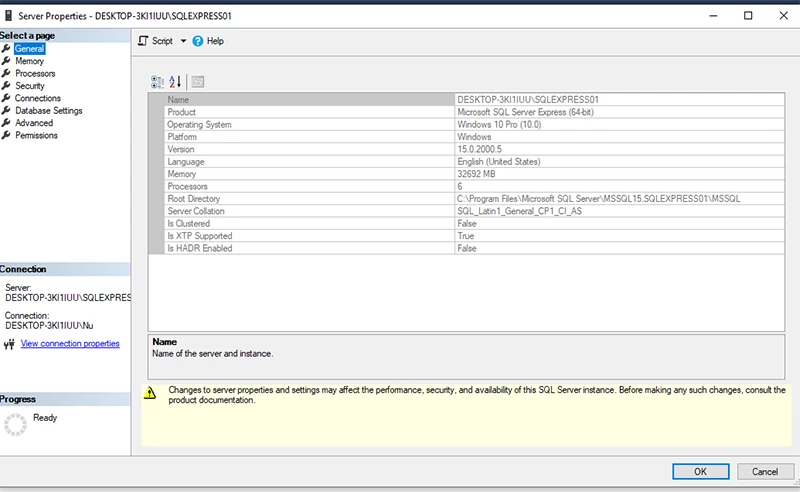Click the Property Pages icon
The height and width of the screenshot is (492, 800).
pos(198,82)
